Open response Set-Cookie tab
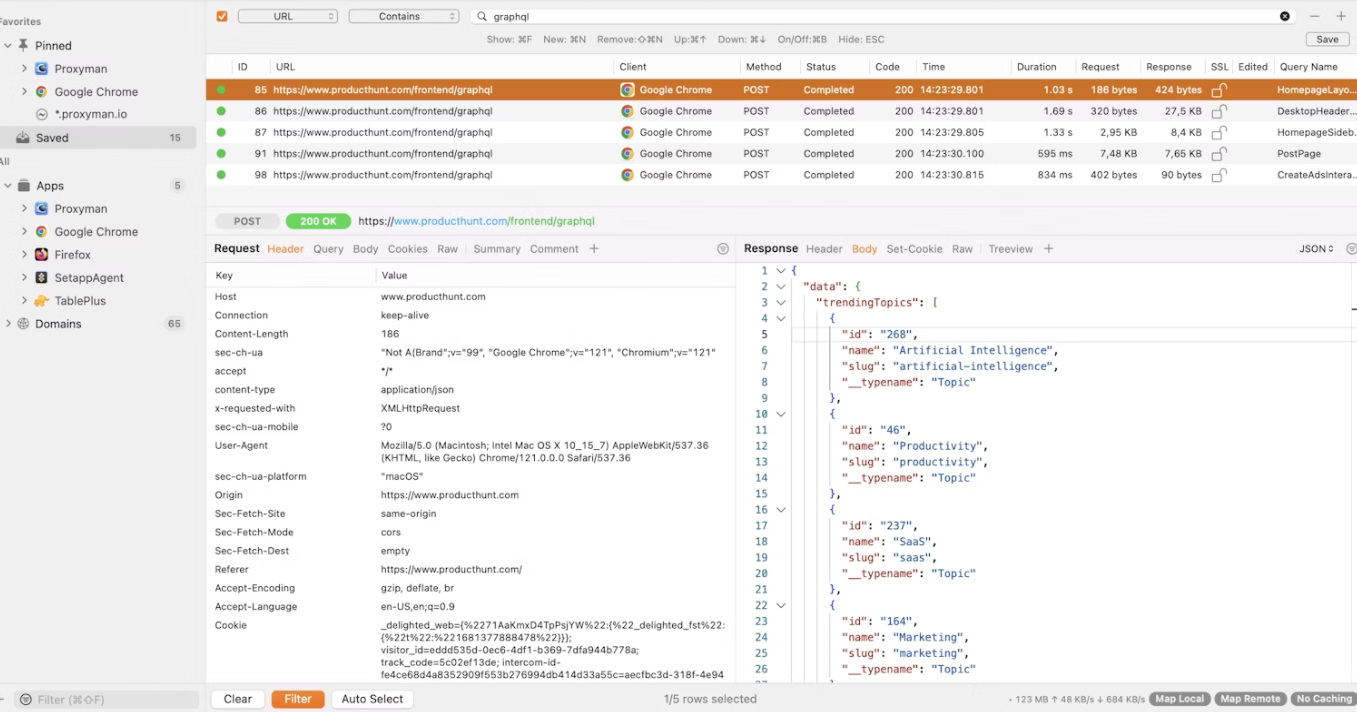The image size is (1357, 712). [x=914, y=249]
